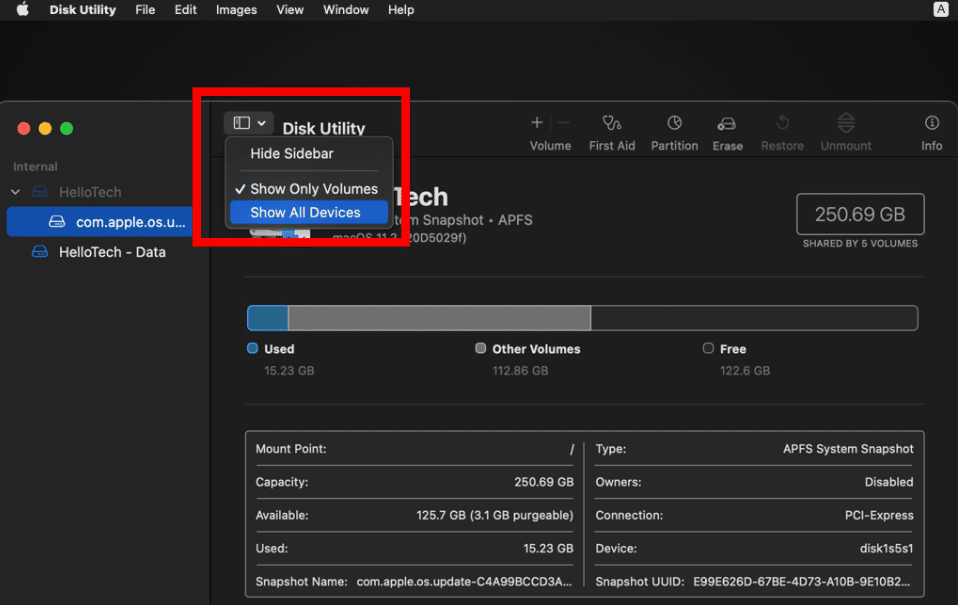Click the input source indicator in menu bar
This screenshot has width=958, height=605.
940,9
